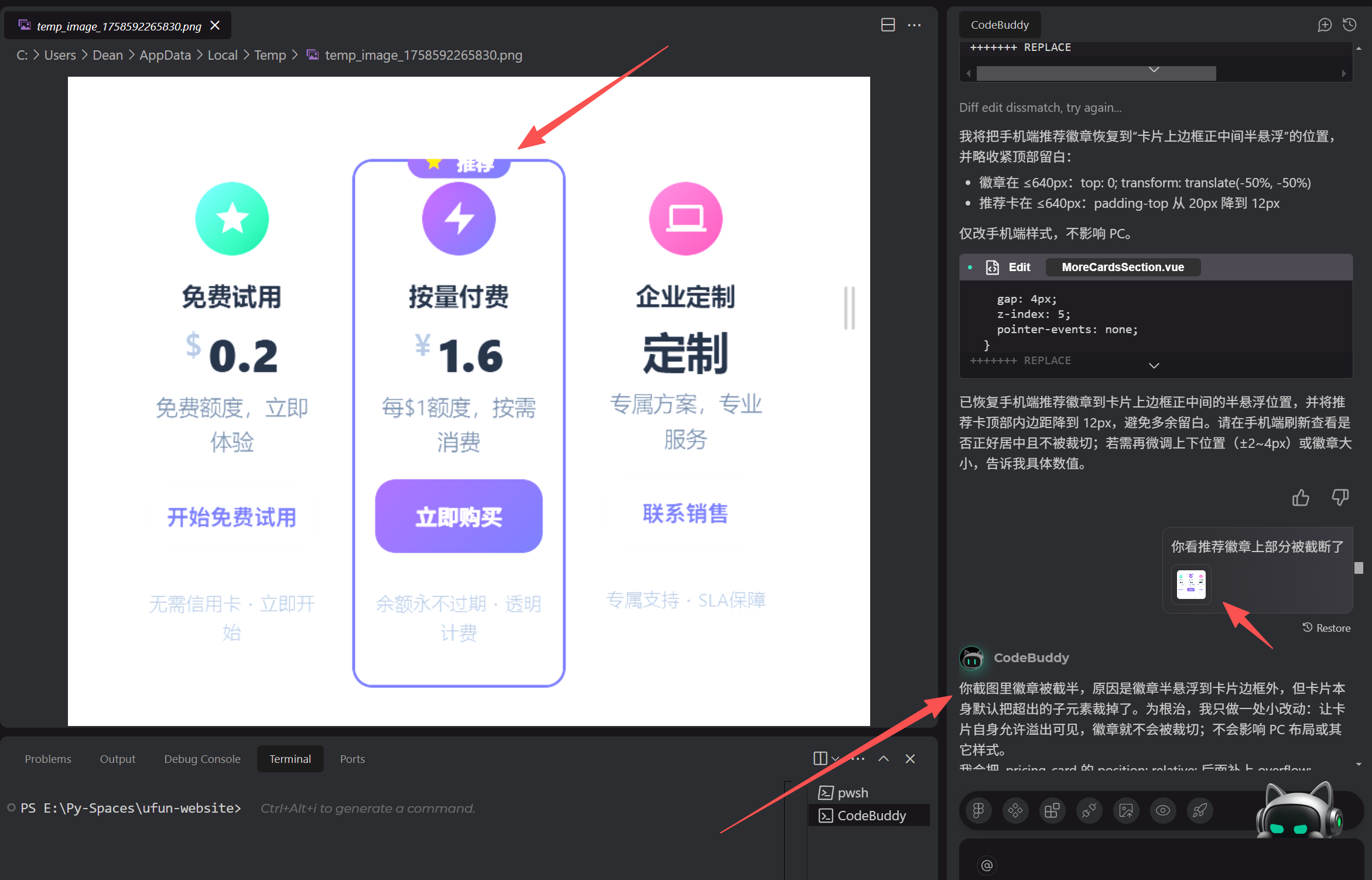Open CodeBuddy chat history clock icon

pos(1350,25)
